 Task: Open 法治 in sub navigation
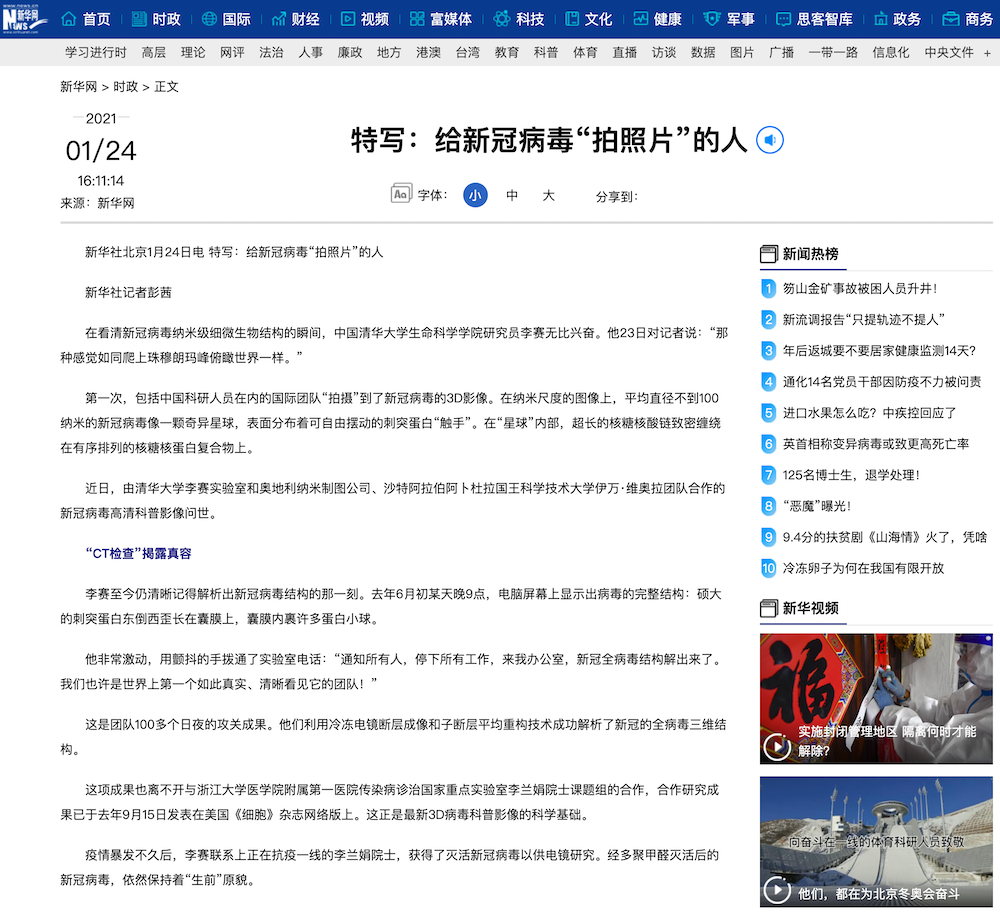point(271,52)
